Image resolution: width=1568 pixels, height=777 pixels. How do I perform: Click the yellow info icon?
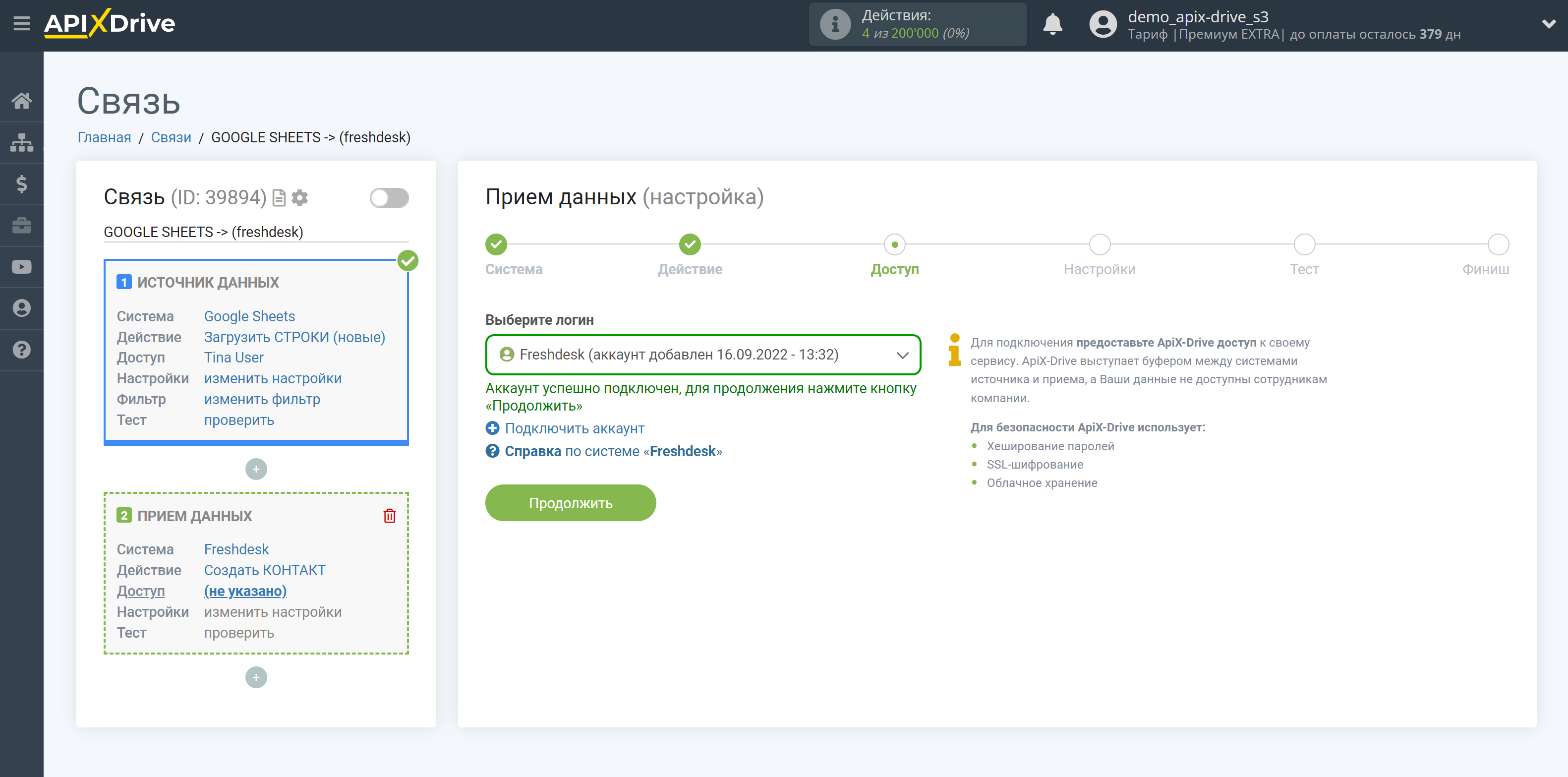954,350
